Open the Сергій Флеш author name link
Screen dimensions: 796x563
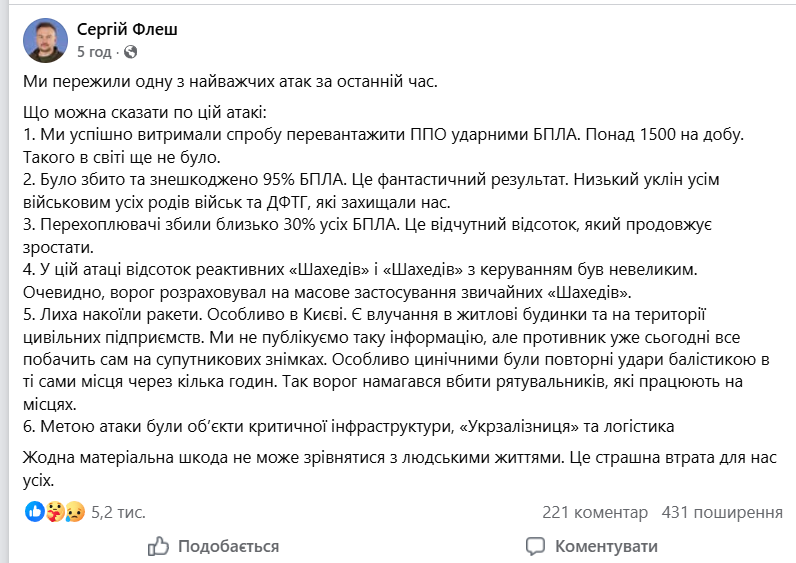click(127, 29)
